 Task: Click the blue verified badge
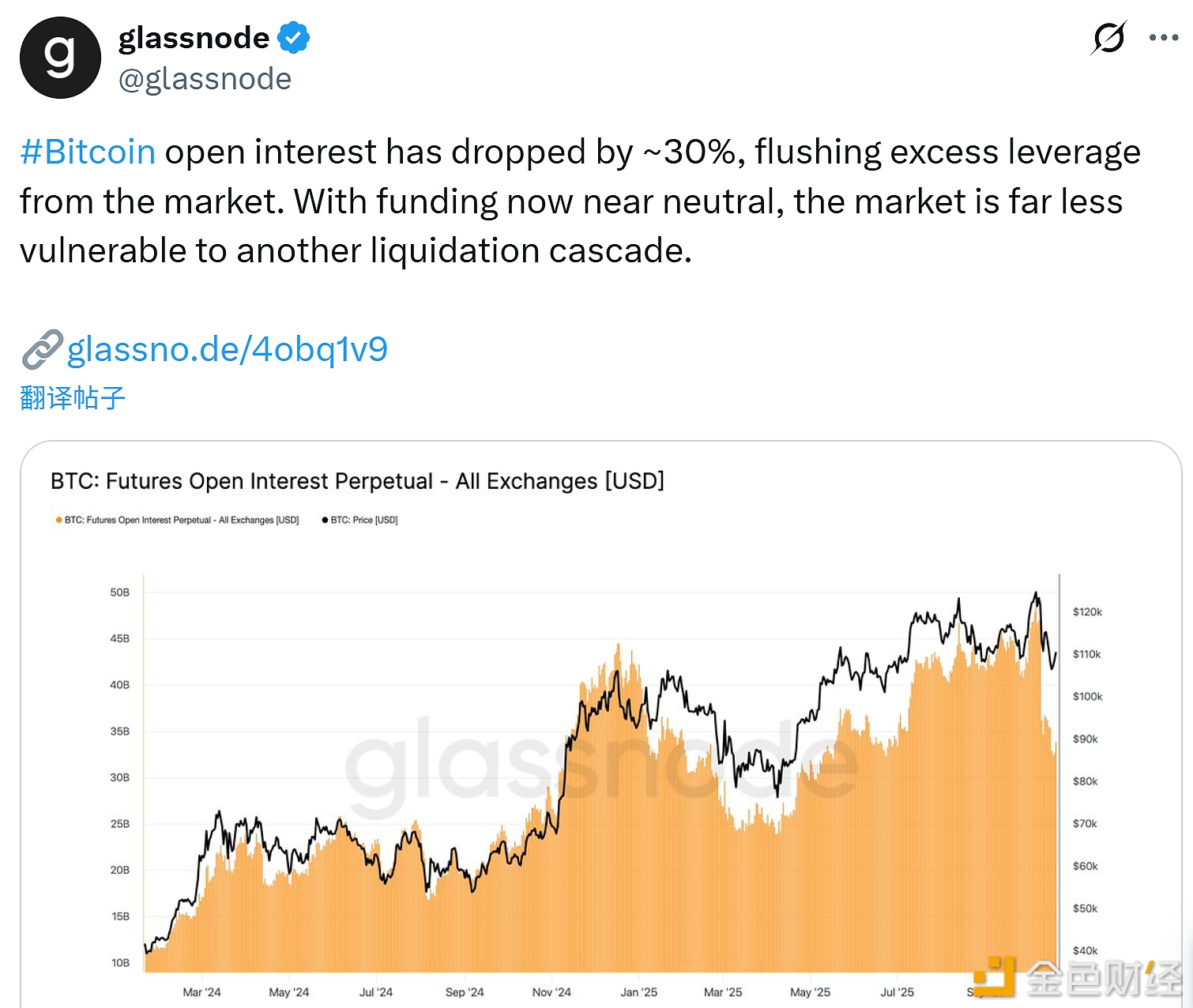coord(294,38)
